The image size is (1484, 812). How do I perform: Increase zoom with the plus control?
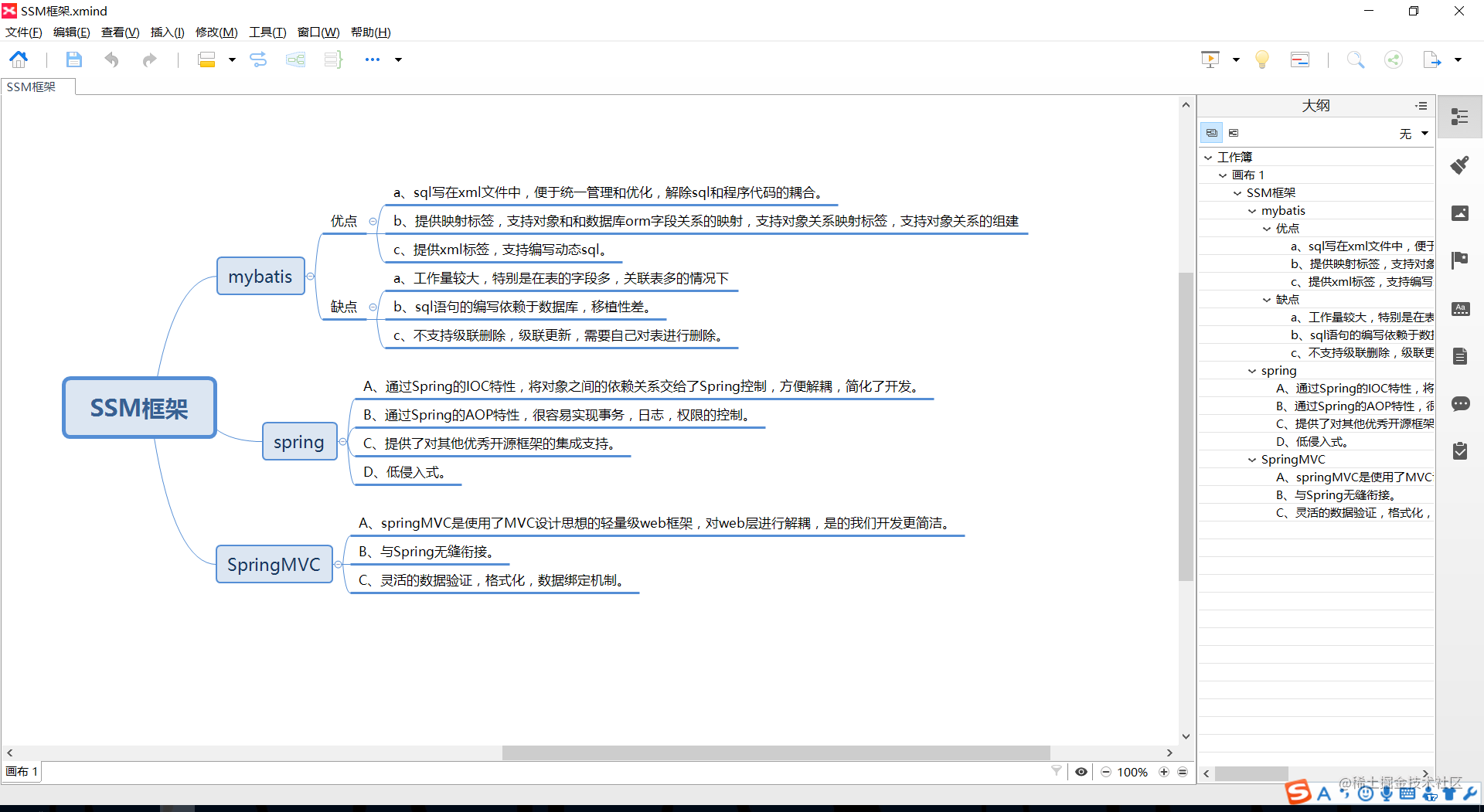(x=1166, y=772)
